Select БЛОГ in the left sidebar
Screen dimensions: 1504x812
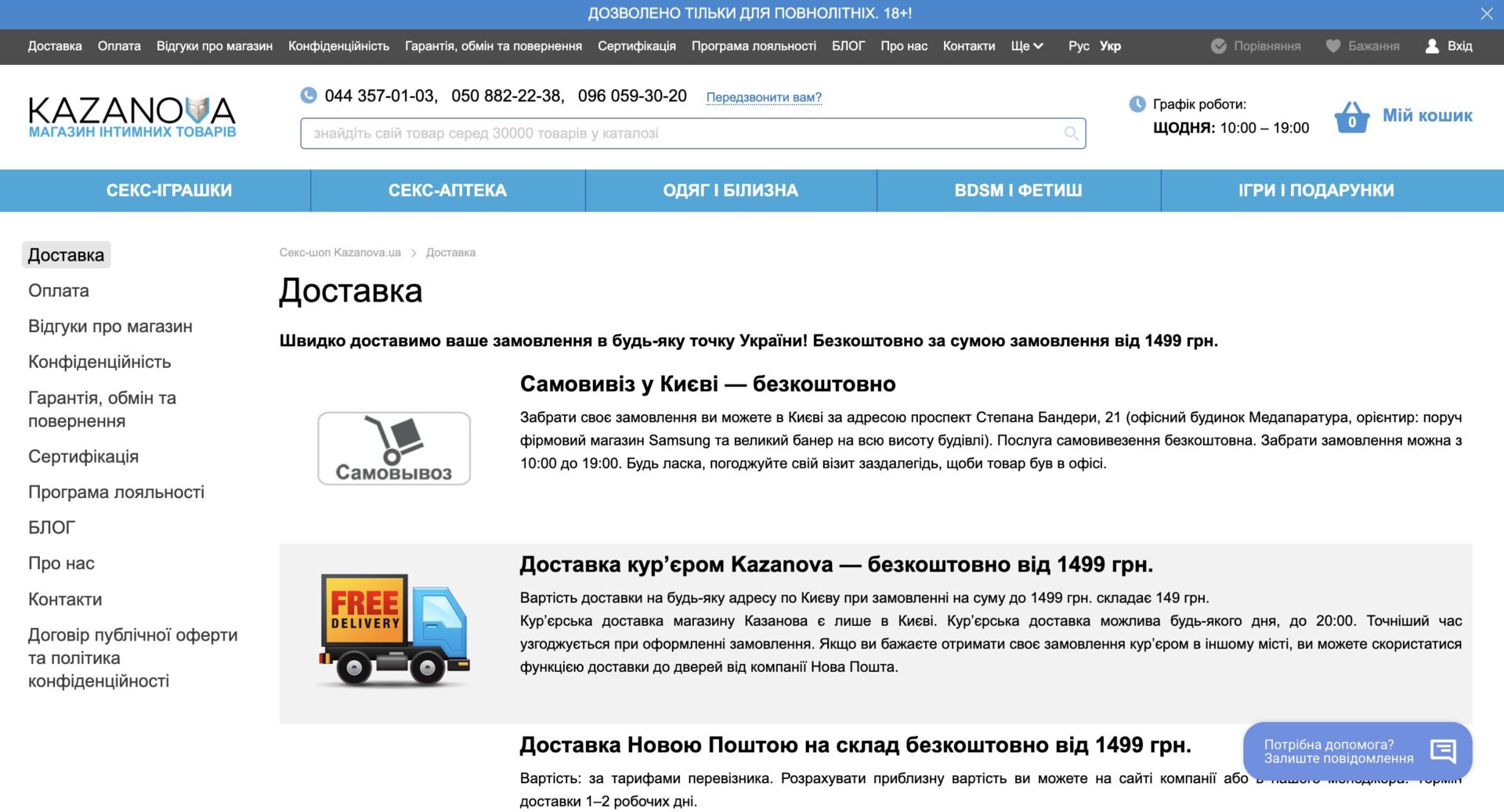point(52,528)
